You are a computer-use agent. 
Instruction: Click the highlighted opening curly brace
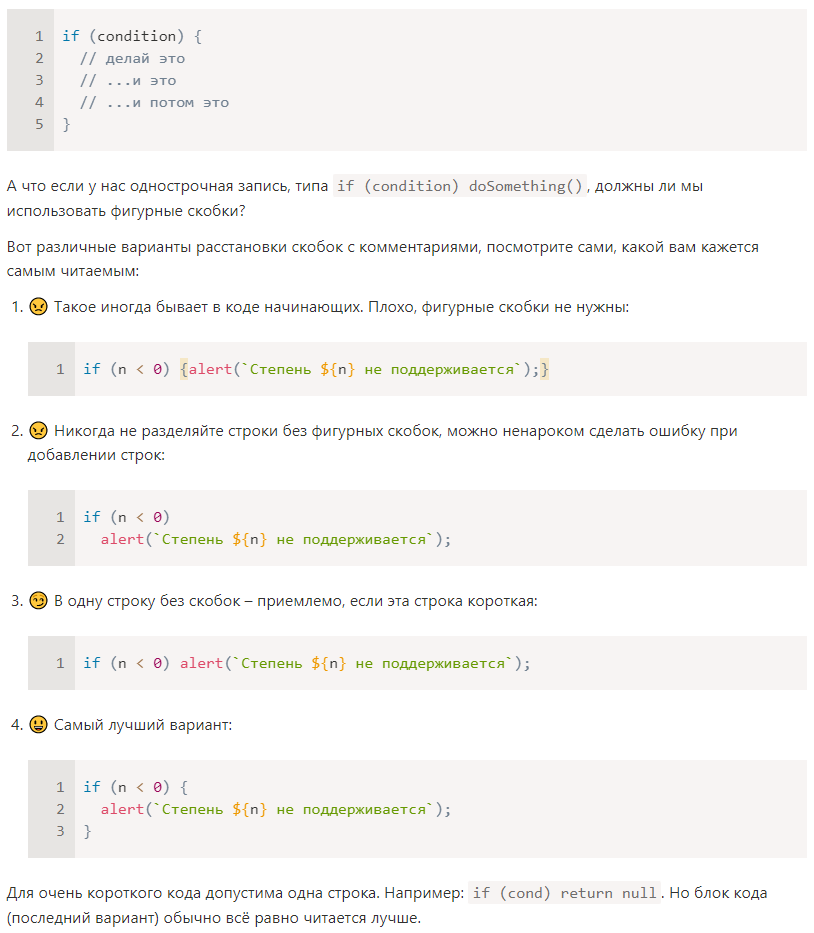(184, 370)
